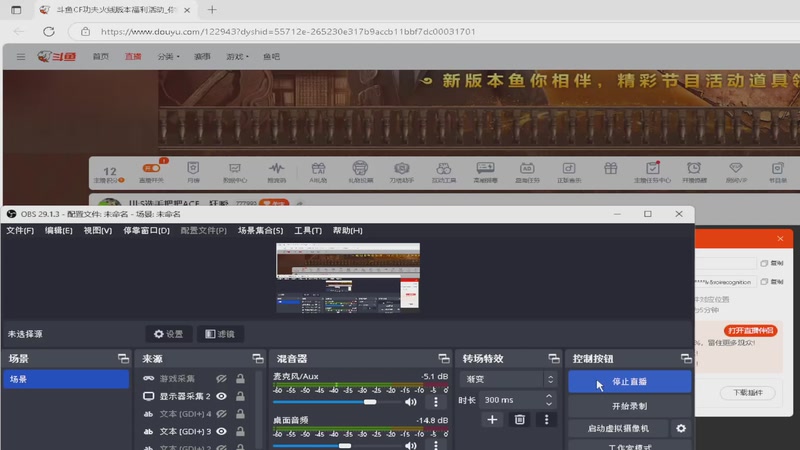Screen dimensions: 800x450
Task: Increase transition duration with up arrow
Action: 549,396
